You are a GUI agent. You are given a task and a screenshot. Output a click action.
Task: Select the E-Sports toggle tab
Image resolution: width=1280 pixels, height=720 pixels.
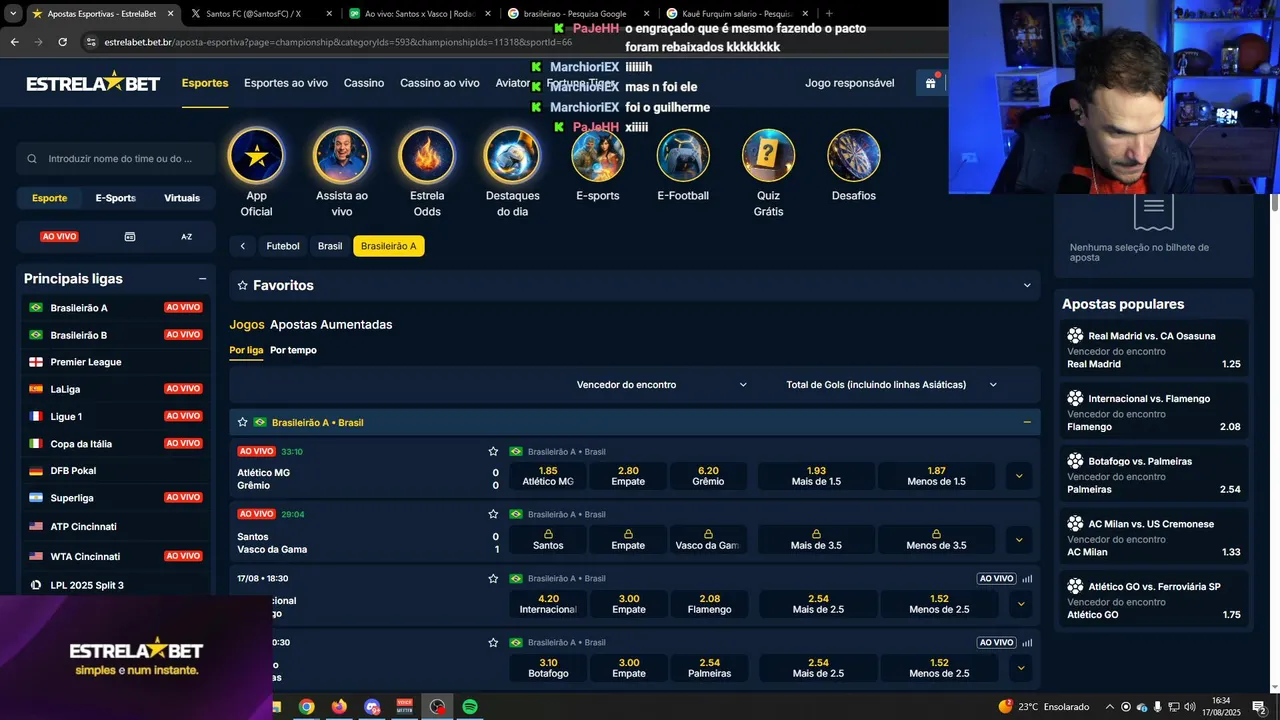click(x=116, y=198)
